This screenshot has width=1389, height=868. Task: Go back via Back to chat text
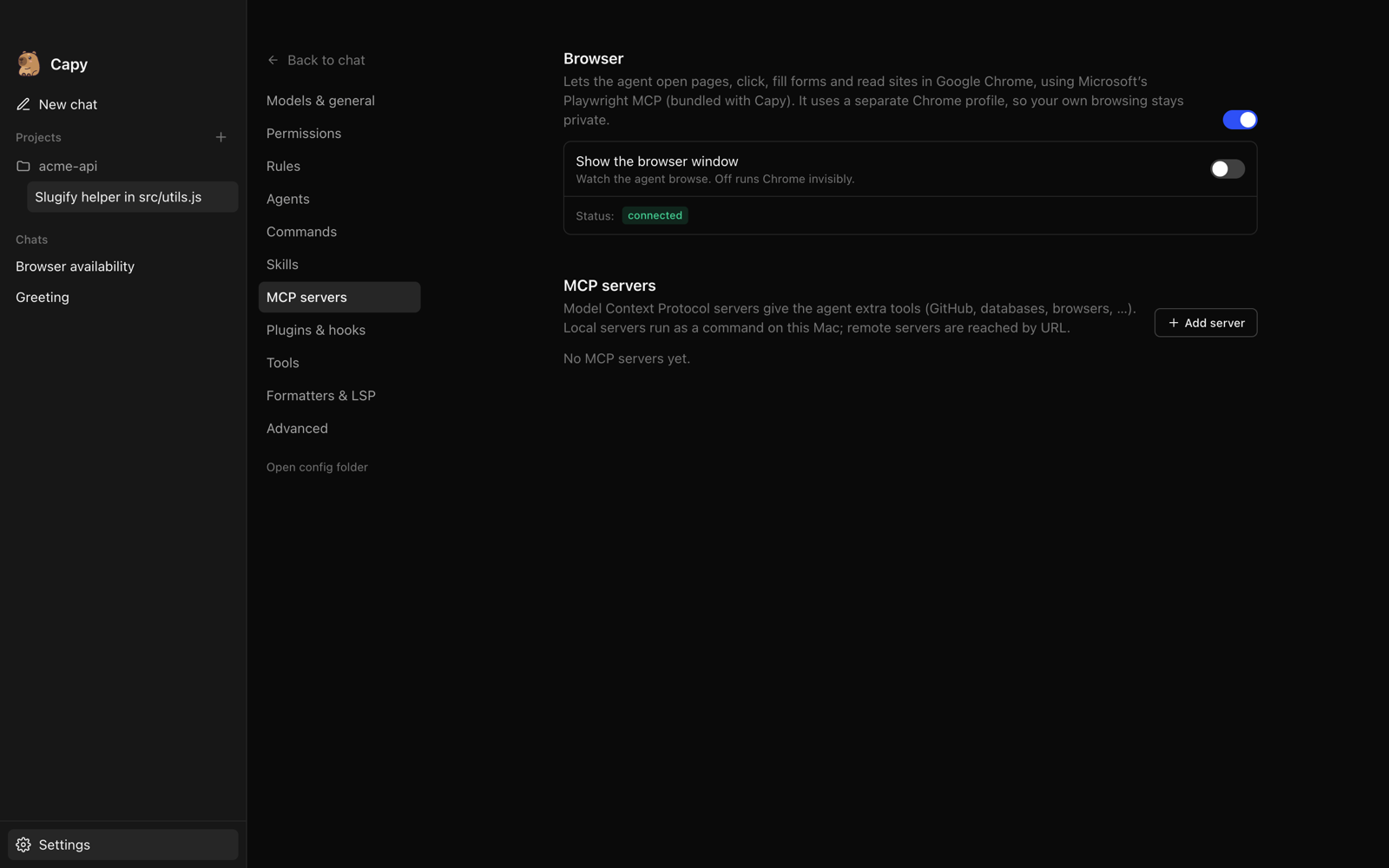[x=326, y=60]
